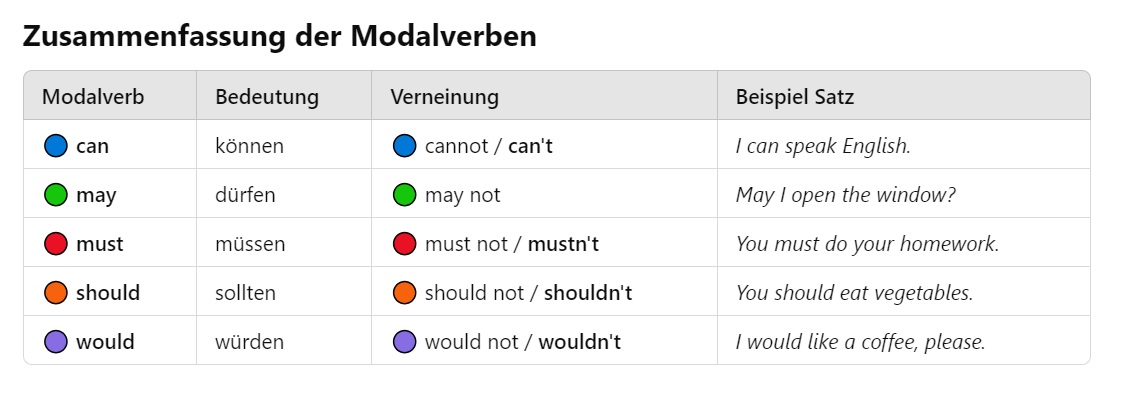Click the "Verneinung" column header
1128x401 pixels.
coord(444,97)
